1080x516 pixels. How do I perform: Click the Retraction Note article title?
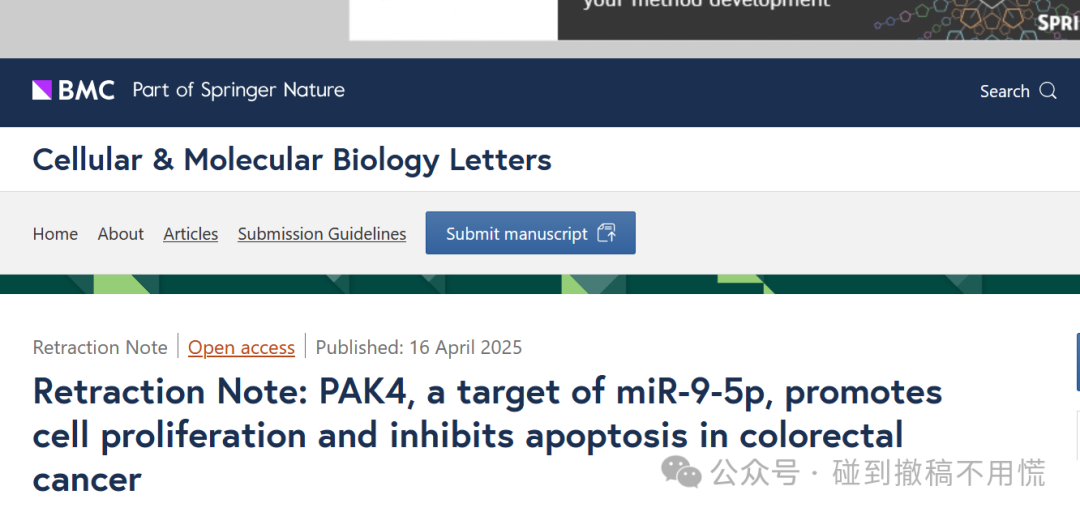point(487,435)
